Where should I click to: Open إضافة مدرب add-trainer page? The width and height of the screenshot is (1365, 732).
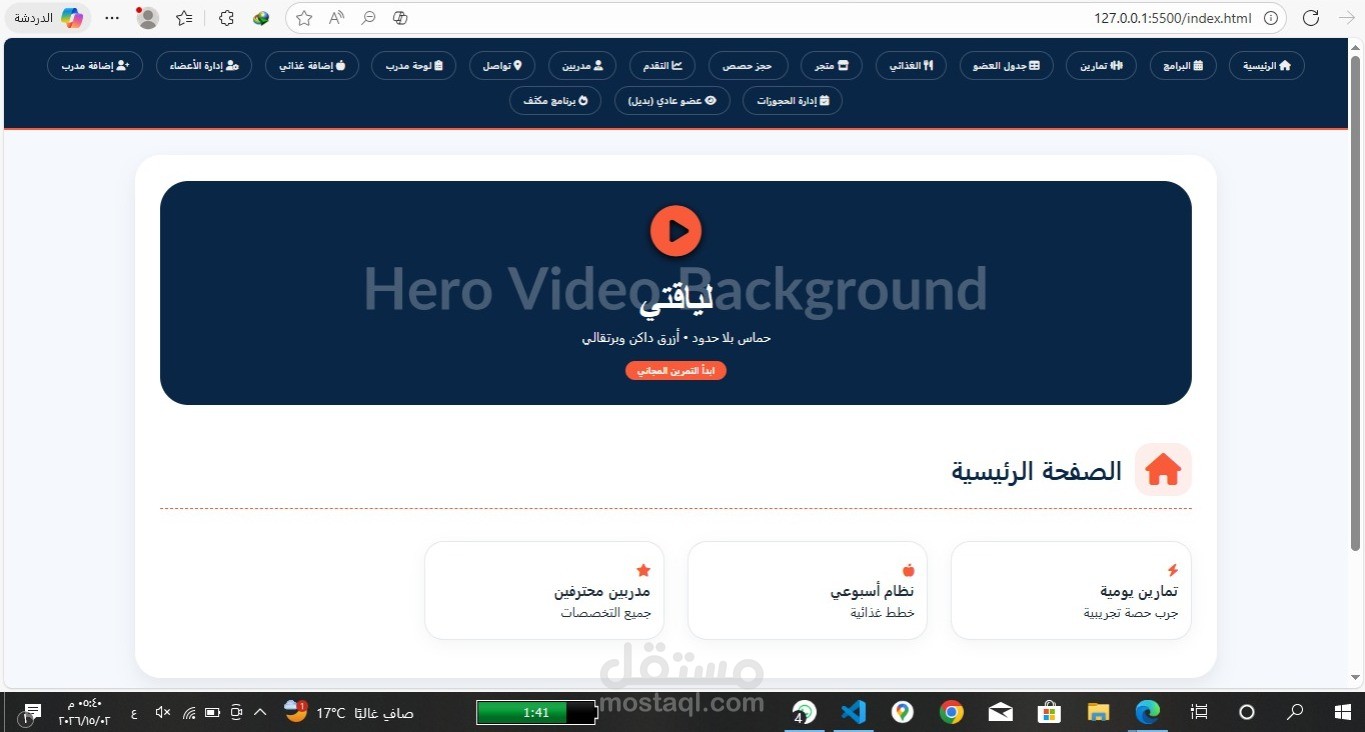tap(95, 65)
